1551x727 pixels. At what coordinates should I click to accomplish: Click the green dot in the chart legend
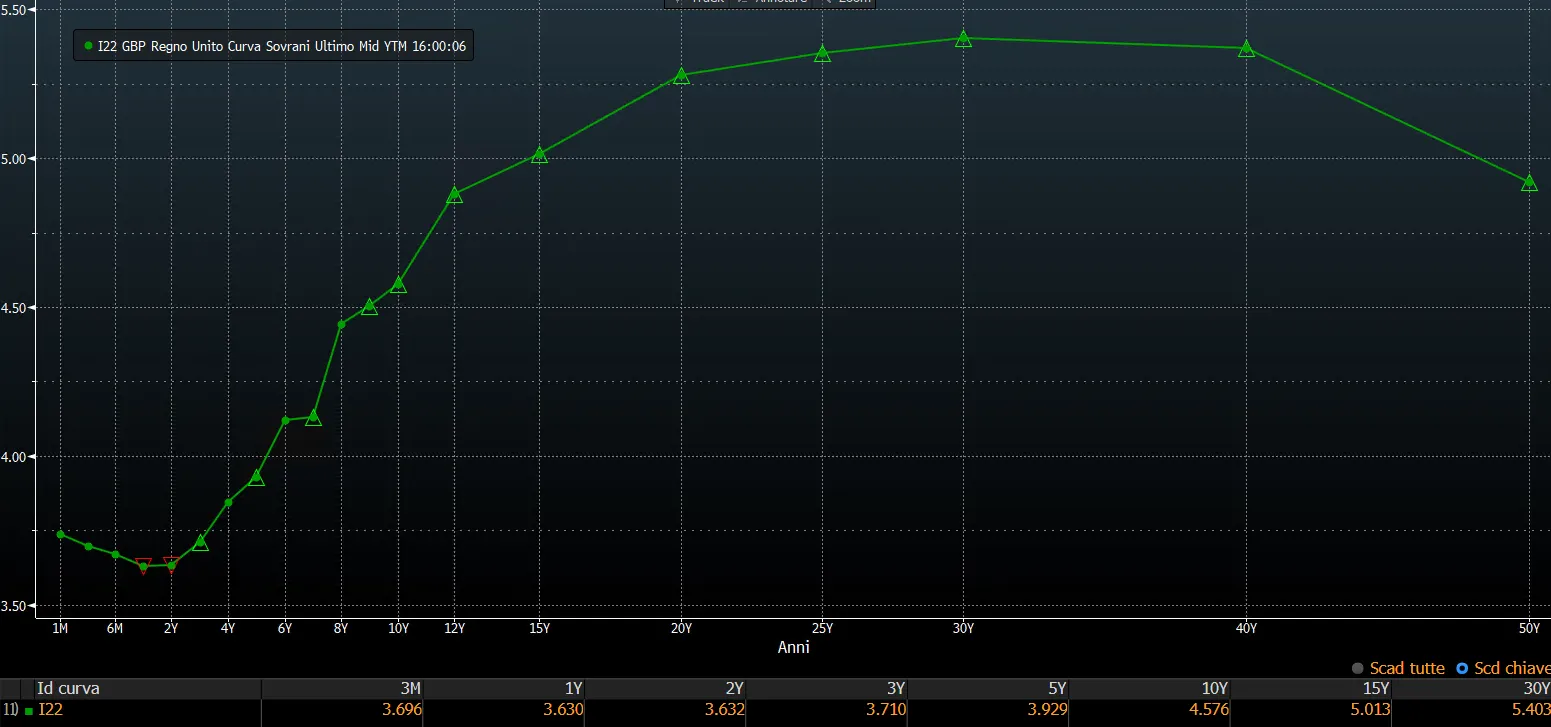tap(88, 45)
